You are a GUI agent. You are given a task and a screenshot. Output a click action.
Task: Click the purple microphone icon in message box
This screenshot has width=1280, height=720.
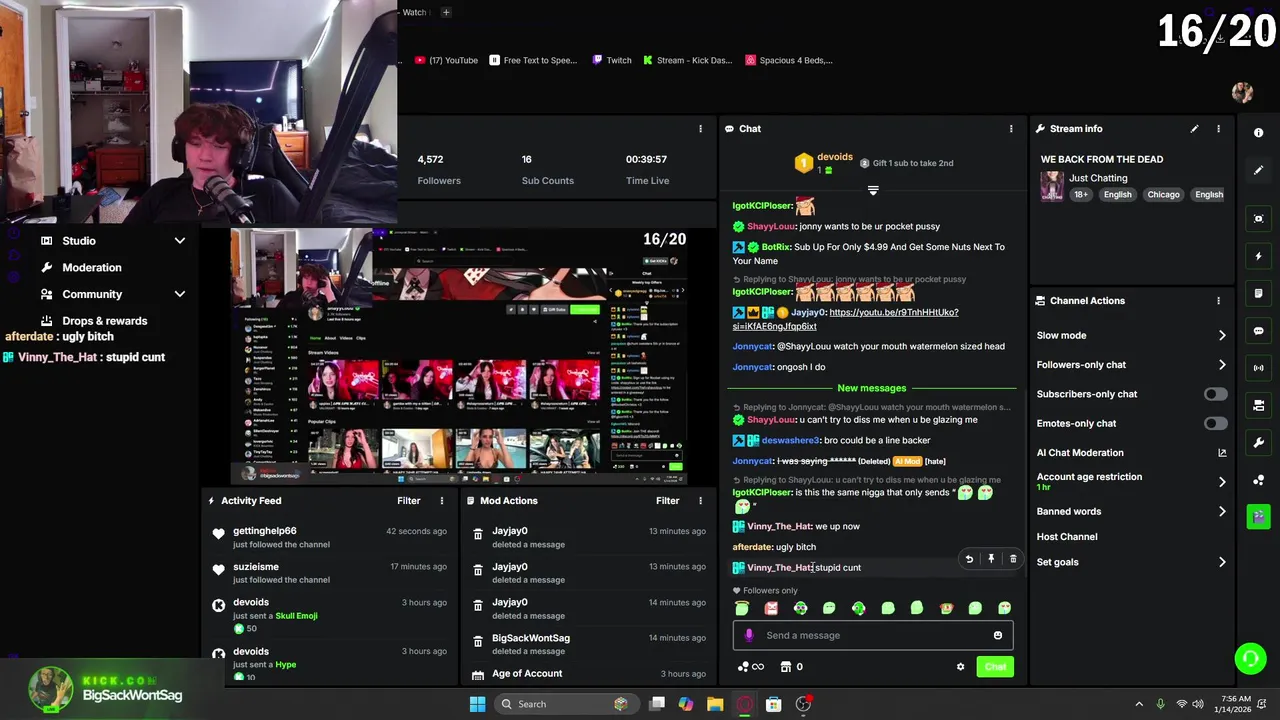click(x=749, y=635)
